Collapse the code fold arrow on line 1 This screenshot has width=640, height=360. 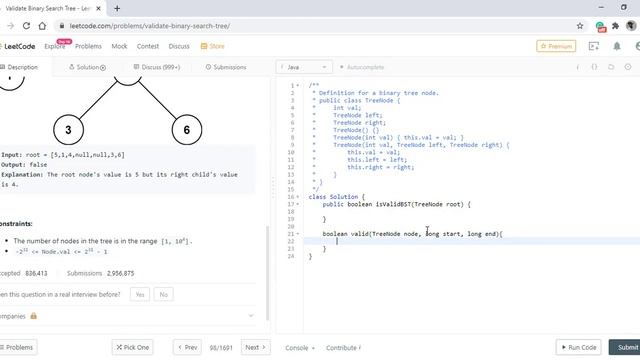pyautogui.click(x=298, y=85)
